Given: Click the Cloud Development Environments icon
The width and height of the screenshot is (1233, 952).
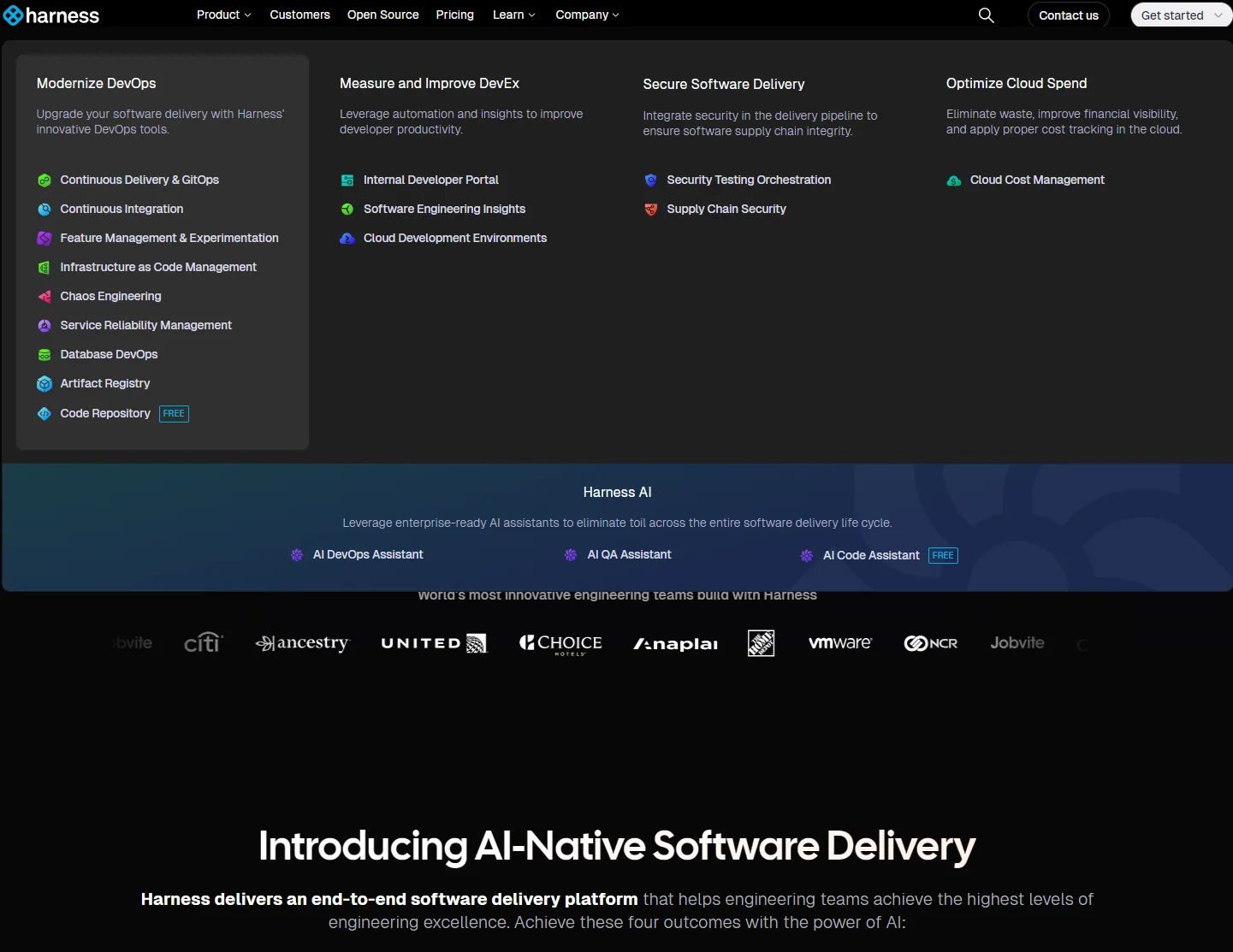Looking at the screenshot, I should pyautogui.click(x=347, y=239).
